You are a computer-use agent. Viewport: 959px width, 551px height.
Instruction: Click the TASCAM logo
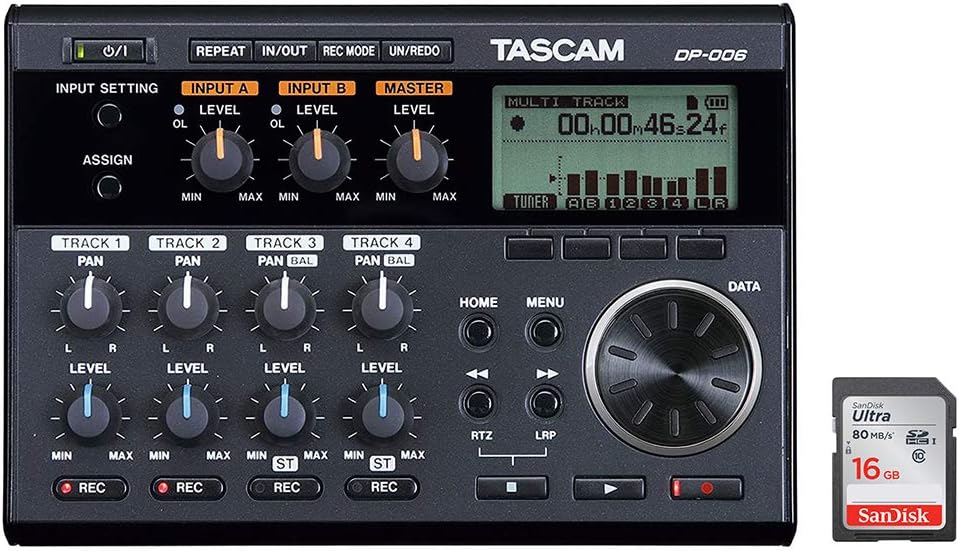pyautogui.click(x=557, y=50)
